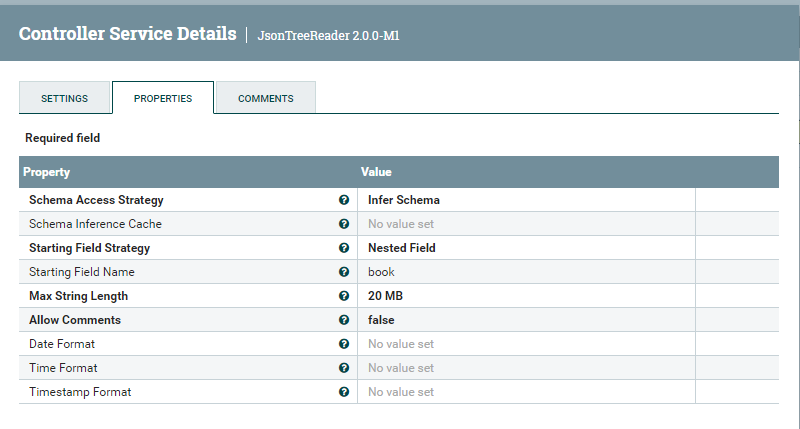
Task: Switch to the Settings tab
Action: tap(64, 98)
